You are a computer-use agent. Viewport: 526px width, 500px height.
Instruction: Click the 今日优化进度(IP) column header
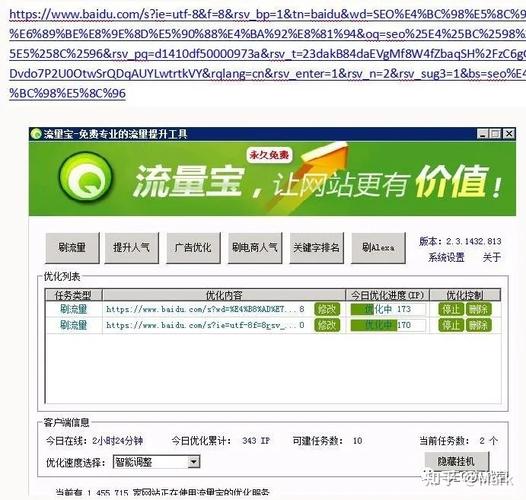pos(387,295)
